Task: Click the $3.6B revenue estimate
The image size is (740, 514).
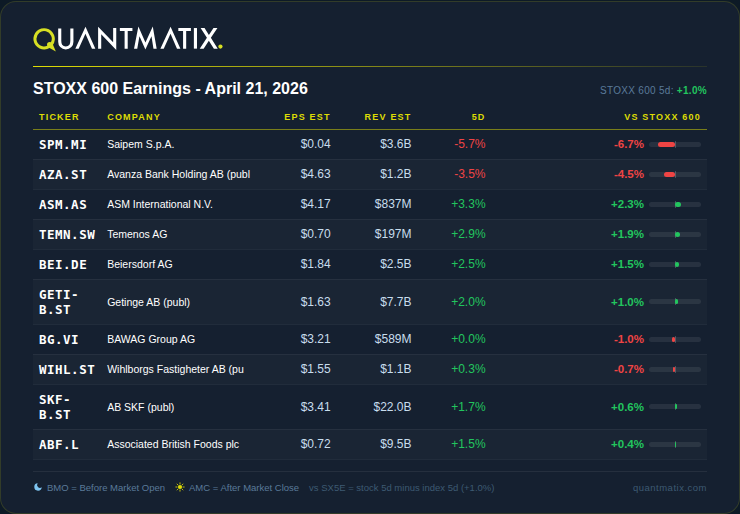Action: point(396,144)
